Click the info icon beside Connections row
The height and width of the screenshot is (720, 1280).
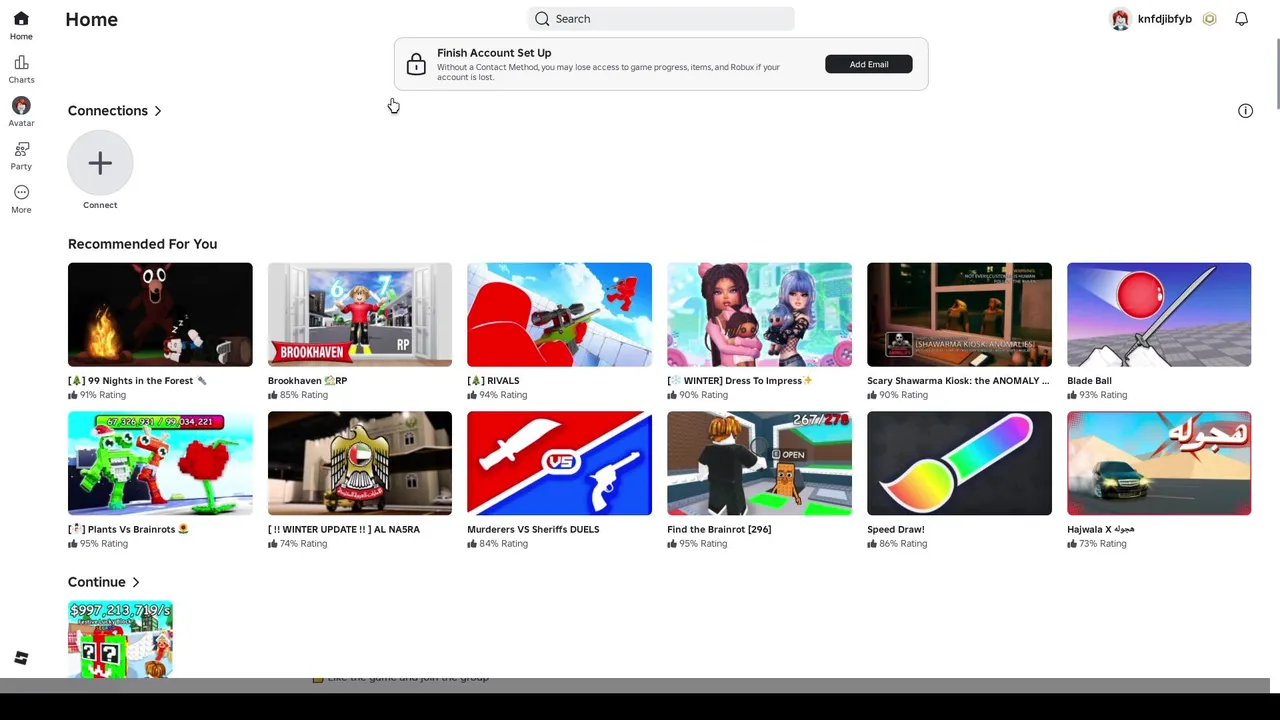pos(1245,111)
